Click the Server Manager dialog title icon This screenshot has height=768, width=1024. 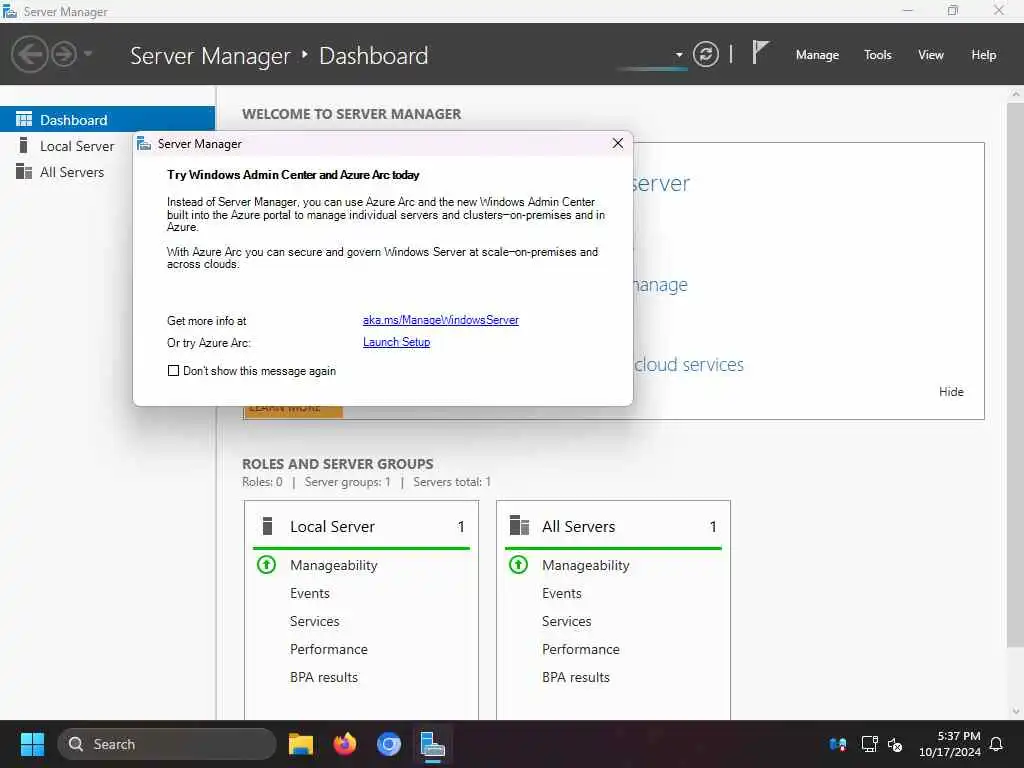tap(144, 144)
